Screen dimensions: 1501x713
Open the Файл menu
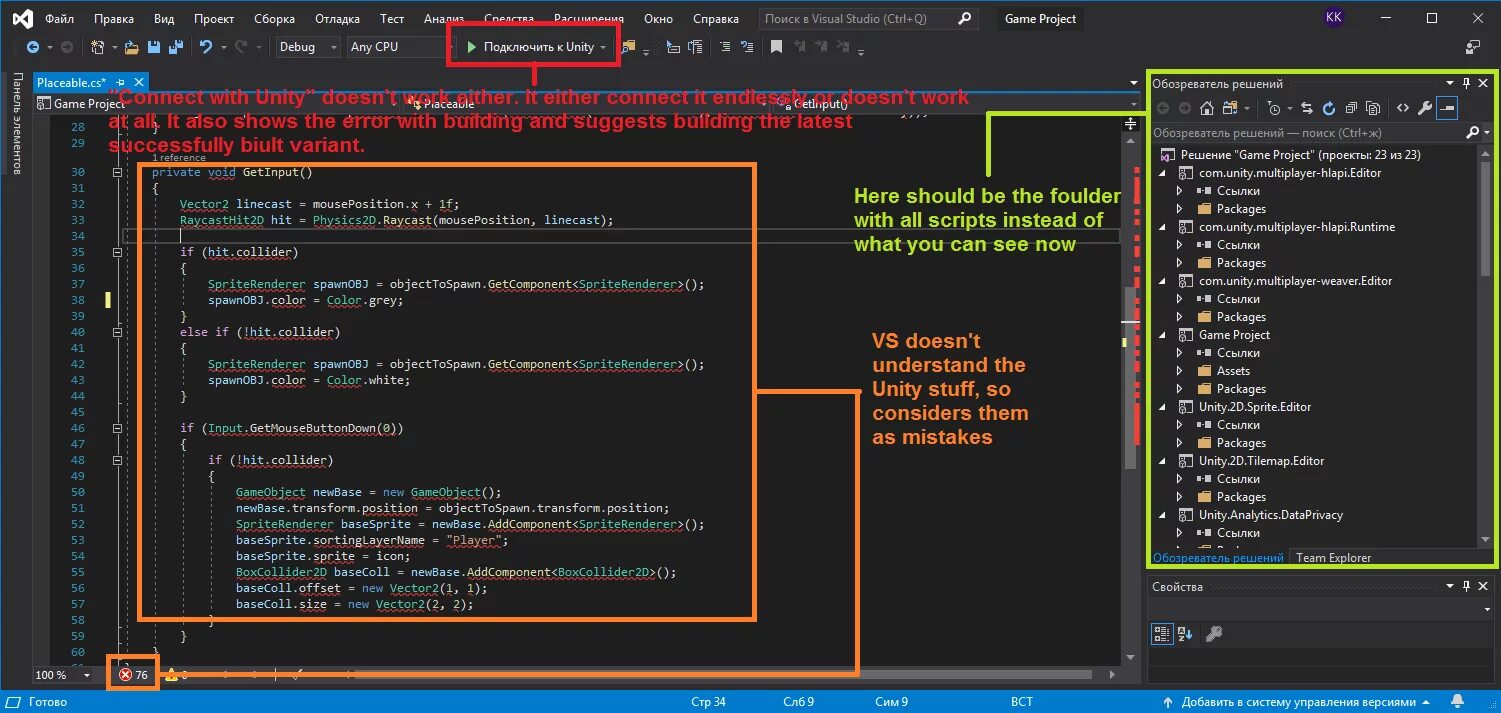point(59,19)
